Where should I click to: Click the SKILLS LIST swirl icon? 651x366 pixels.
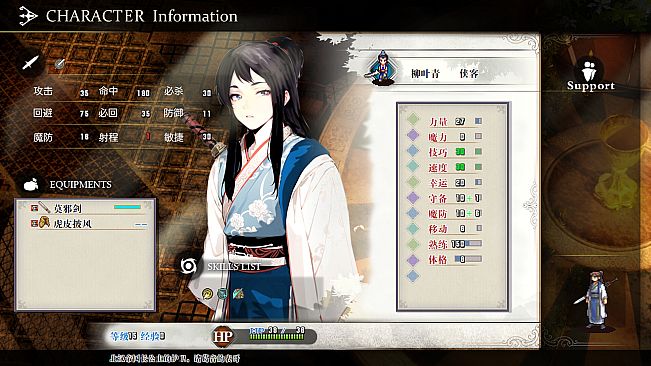[189, 266]
